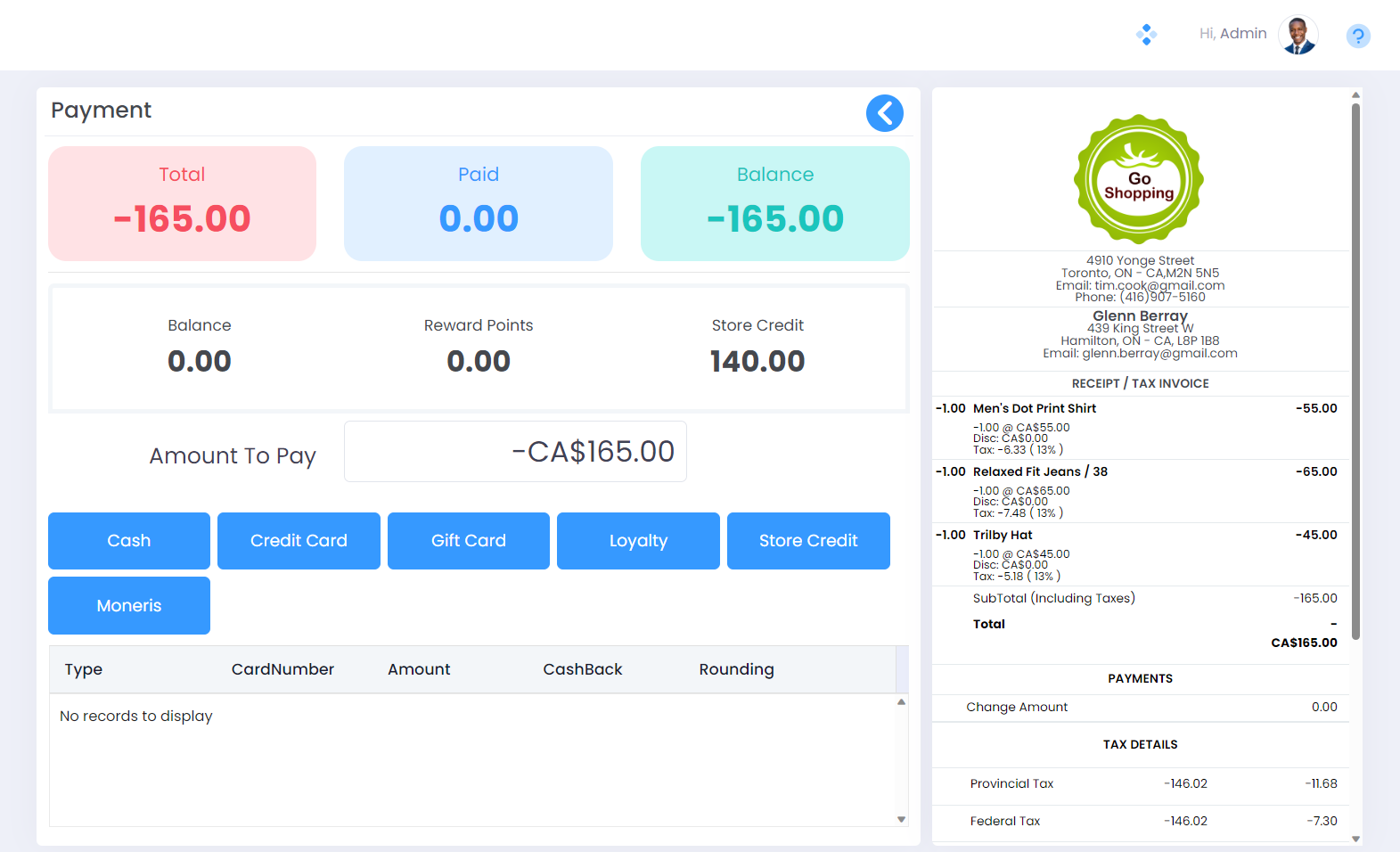This screenshot has height=852, width=1400.
Task: Click the Type column header
Action: [x=84, y=669]
